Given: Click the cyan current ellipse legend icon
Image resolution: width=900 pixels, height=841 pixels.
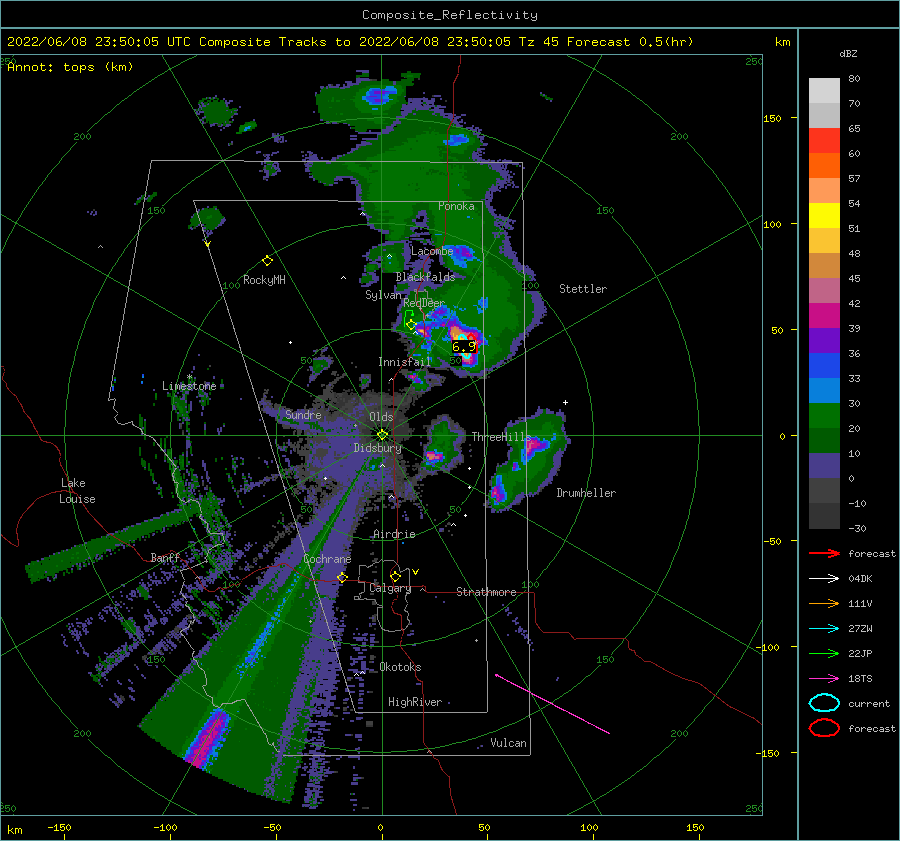Looking at the screenshot, I should coord(824,703).
